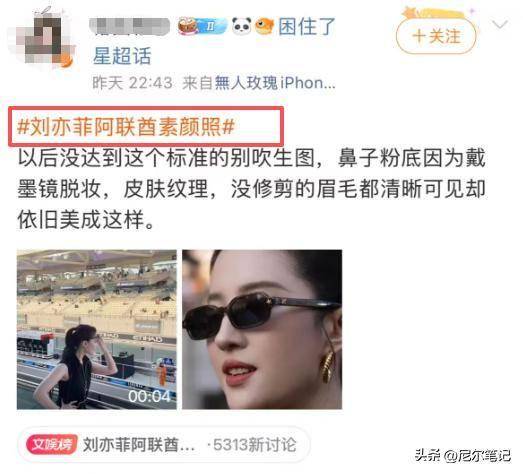
Task: Tap the post text starting 以后没达到
Action: [251, 189]
